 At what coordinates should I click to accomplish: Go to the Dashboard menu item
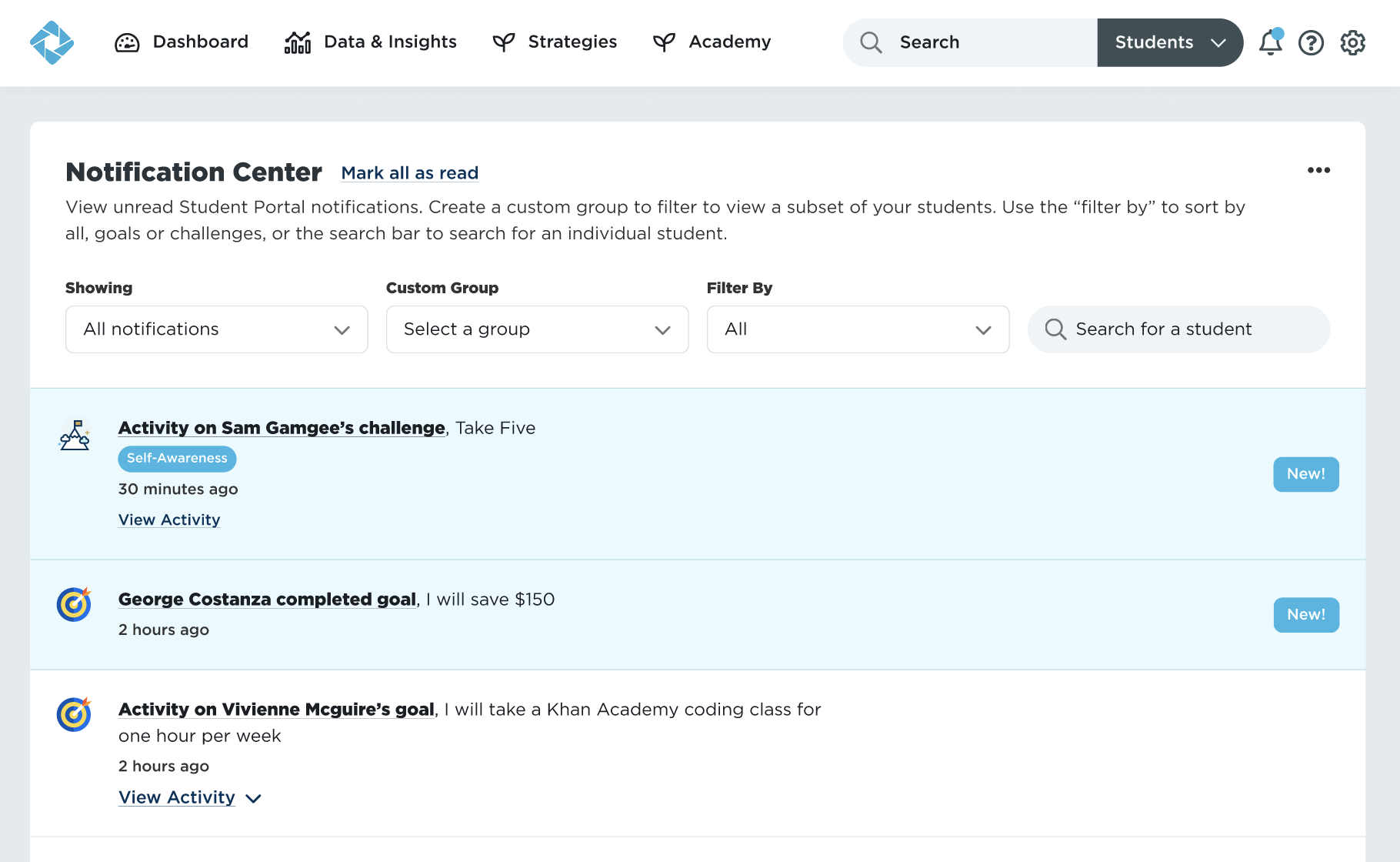point(182,42)
